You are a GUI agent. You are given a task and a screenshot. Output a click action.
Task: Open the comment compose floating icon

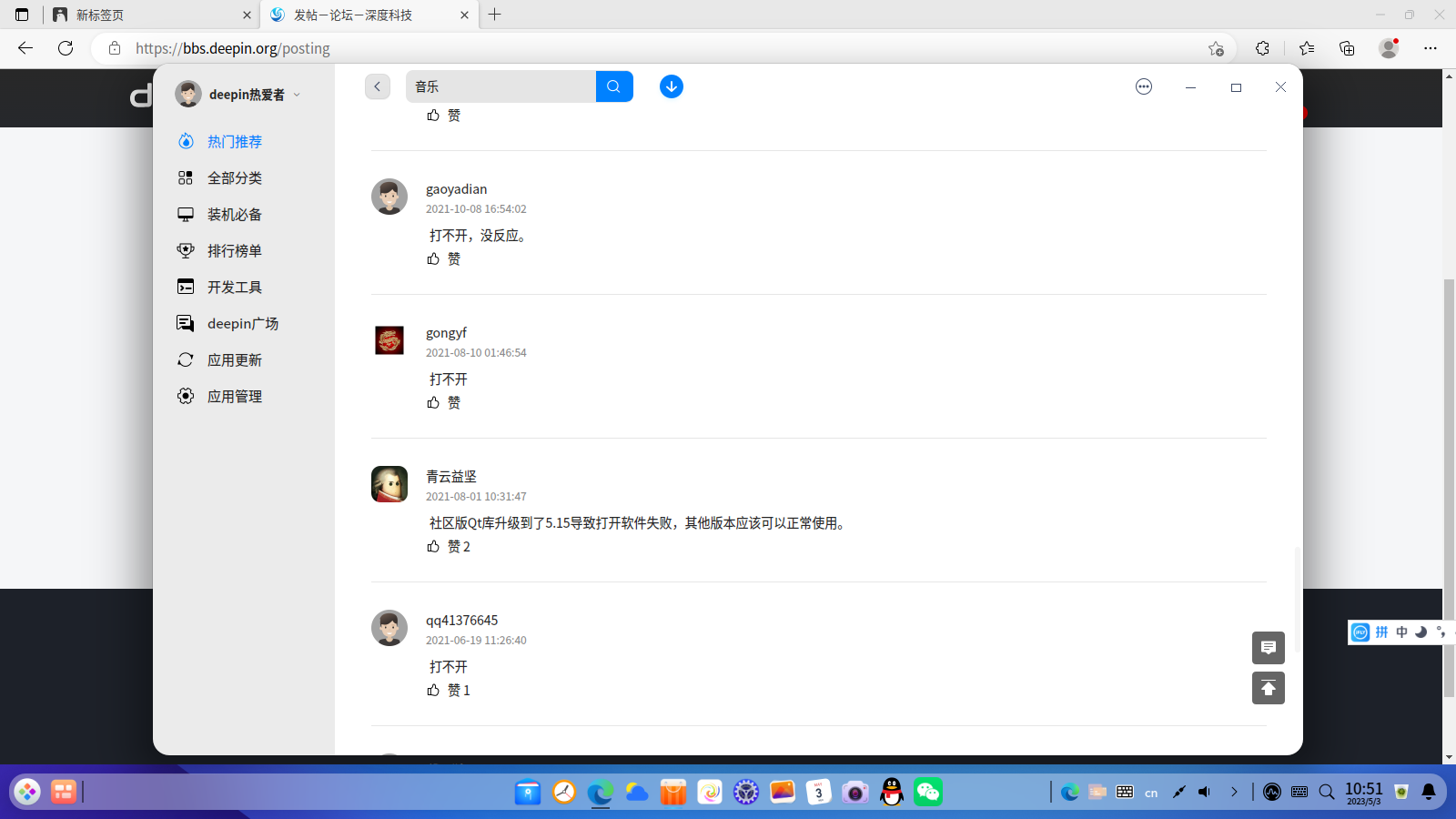pyautogui.click(x=1269, y=648)
